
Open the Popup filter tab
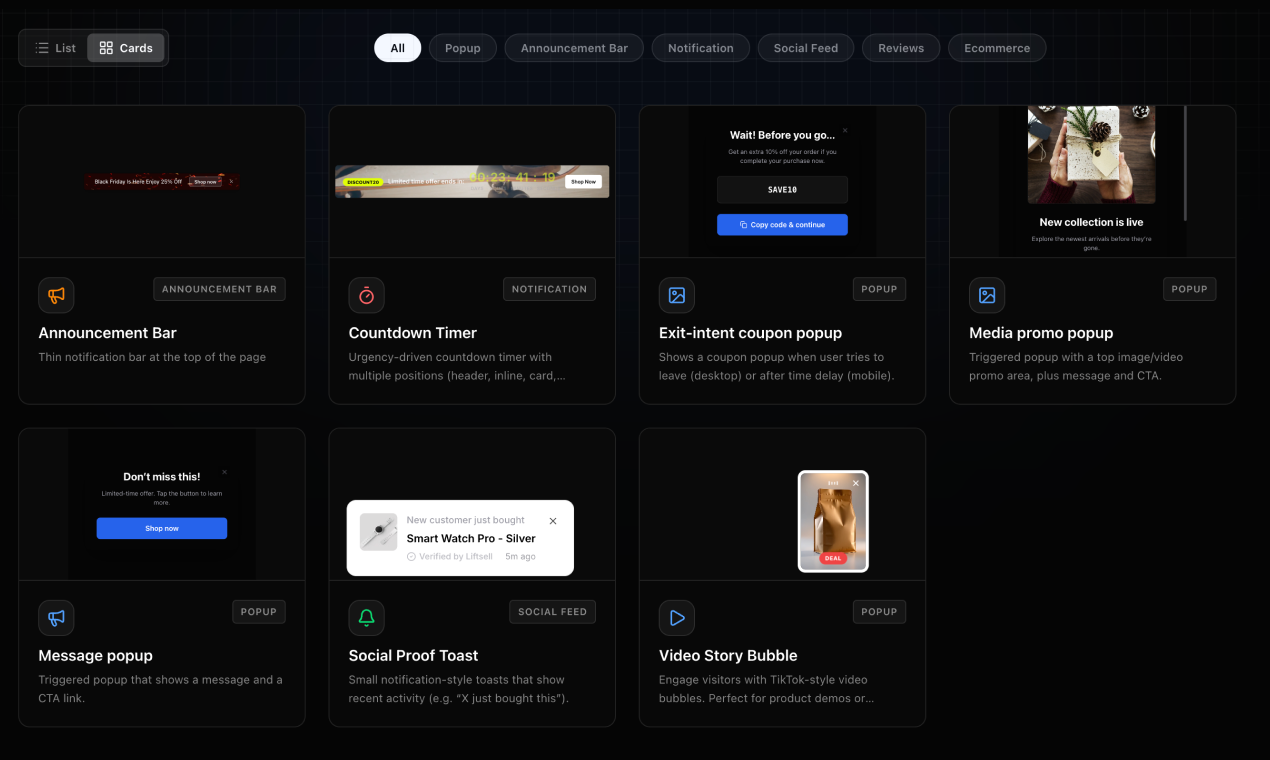[462, 47]
